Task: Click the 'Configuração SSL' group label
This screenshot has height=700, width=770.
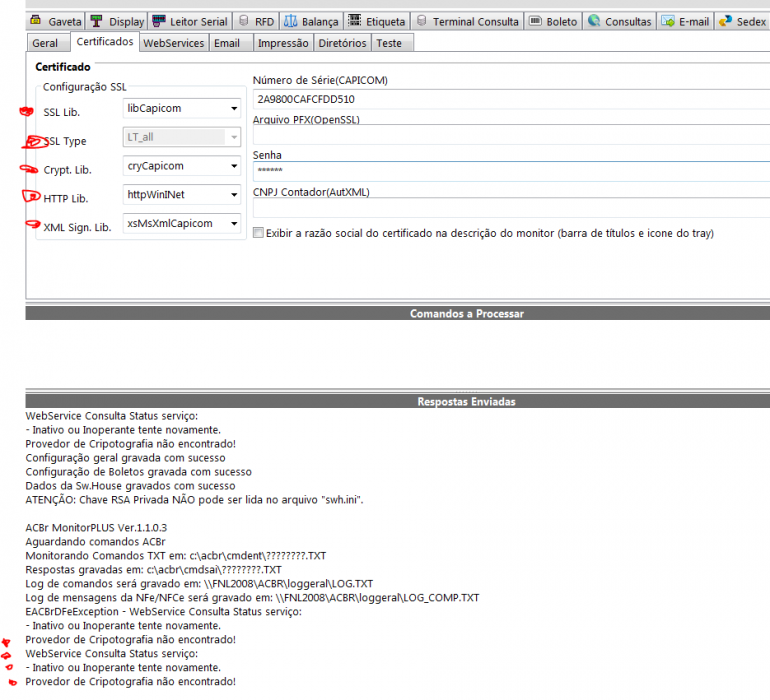Action: tap(84, 87)
